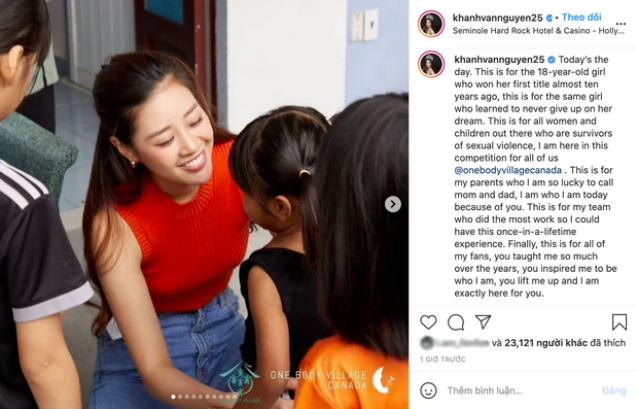Click the blurred liker's small avatar

click(427, 343)
